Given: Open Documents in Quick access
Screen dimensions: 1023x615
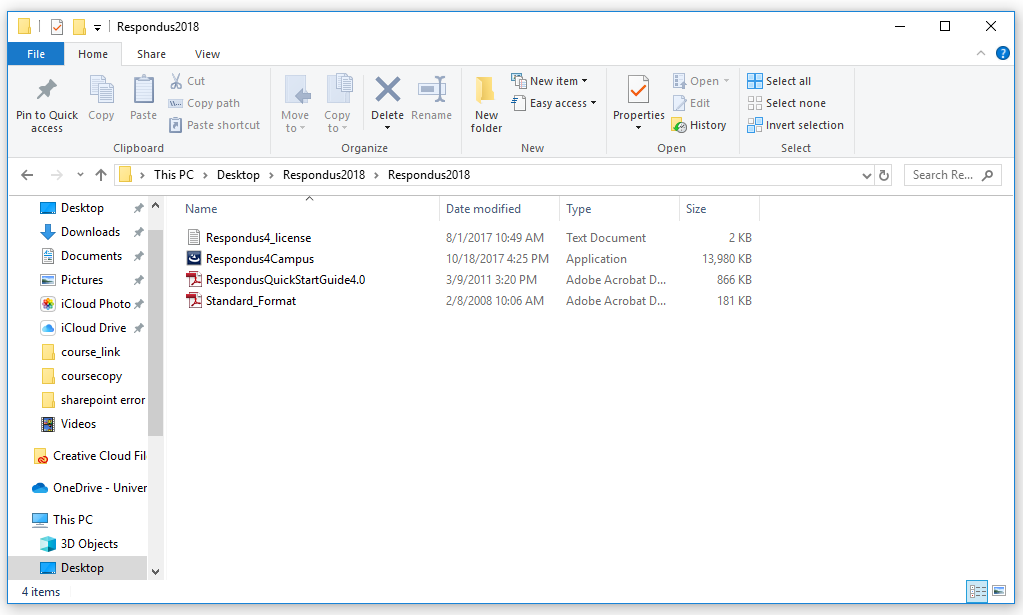Looking at the screenshot, I should coord(91,256).
